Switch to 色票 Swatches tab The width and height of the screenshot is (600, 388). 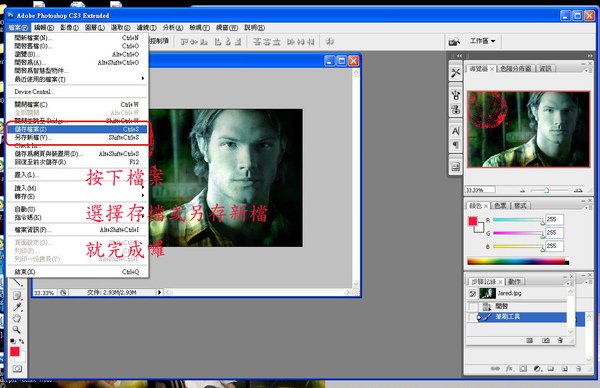[x=501, y=205]
